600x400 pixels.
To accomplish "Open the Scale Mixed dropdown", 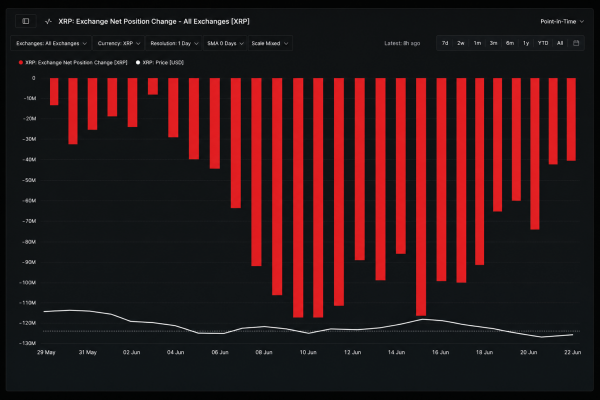I will point(270,43).
